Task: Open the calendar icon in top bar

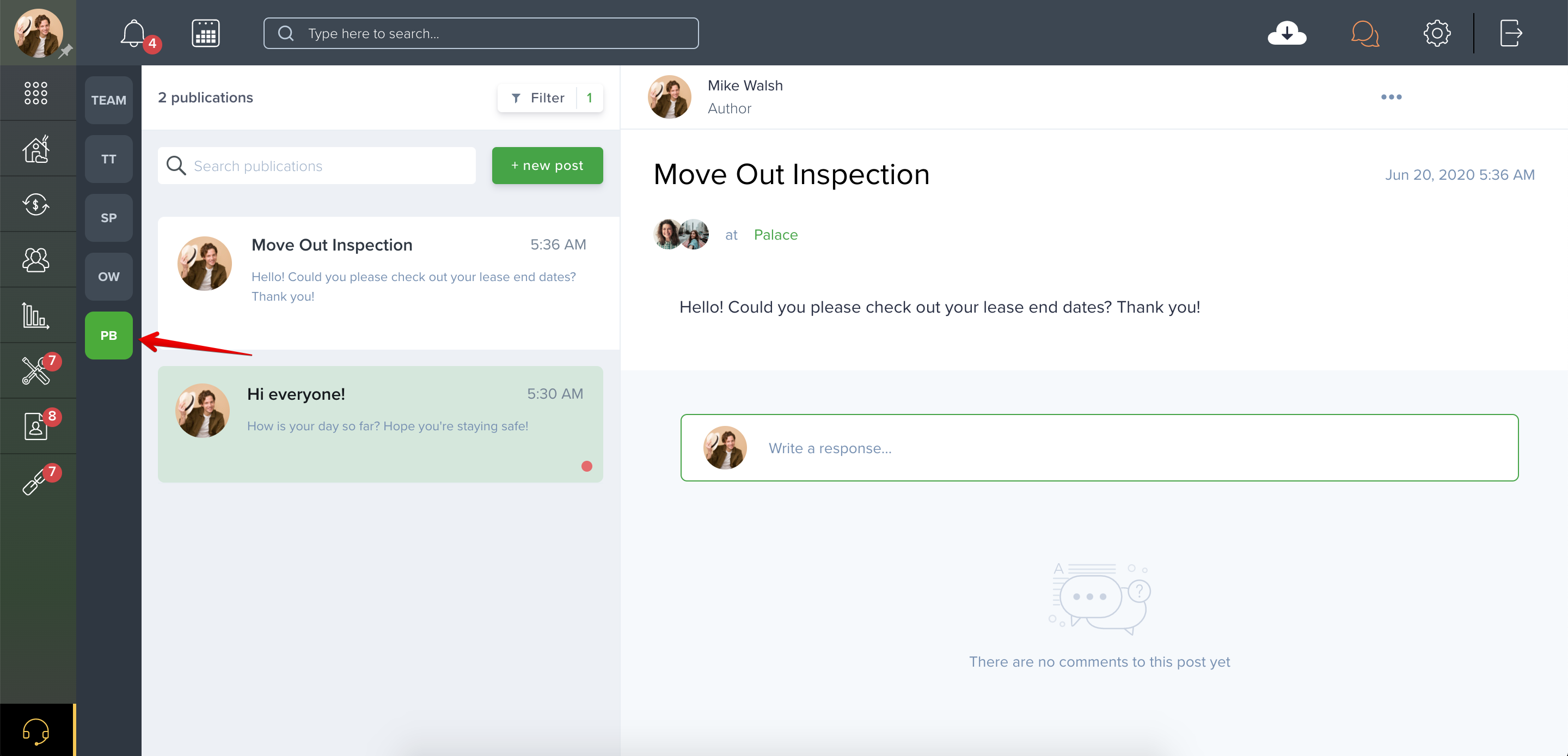Action: tap(206, 33)
